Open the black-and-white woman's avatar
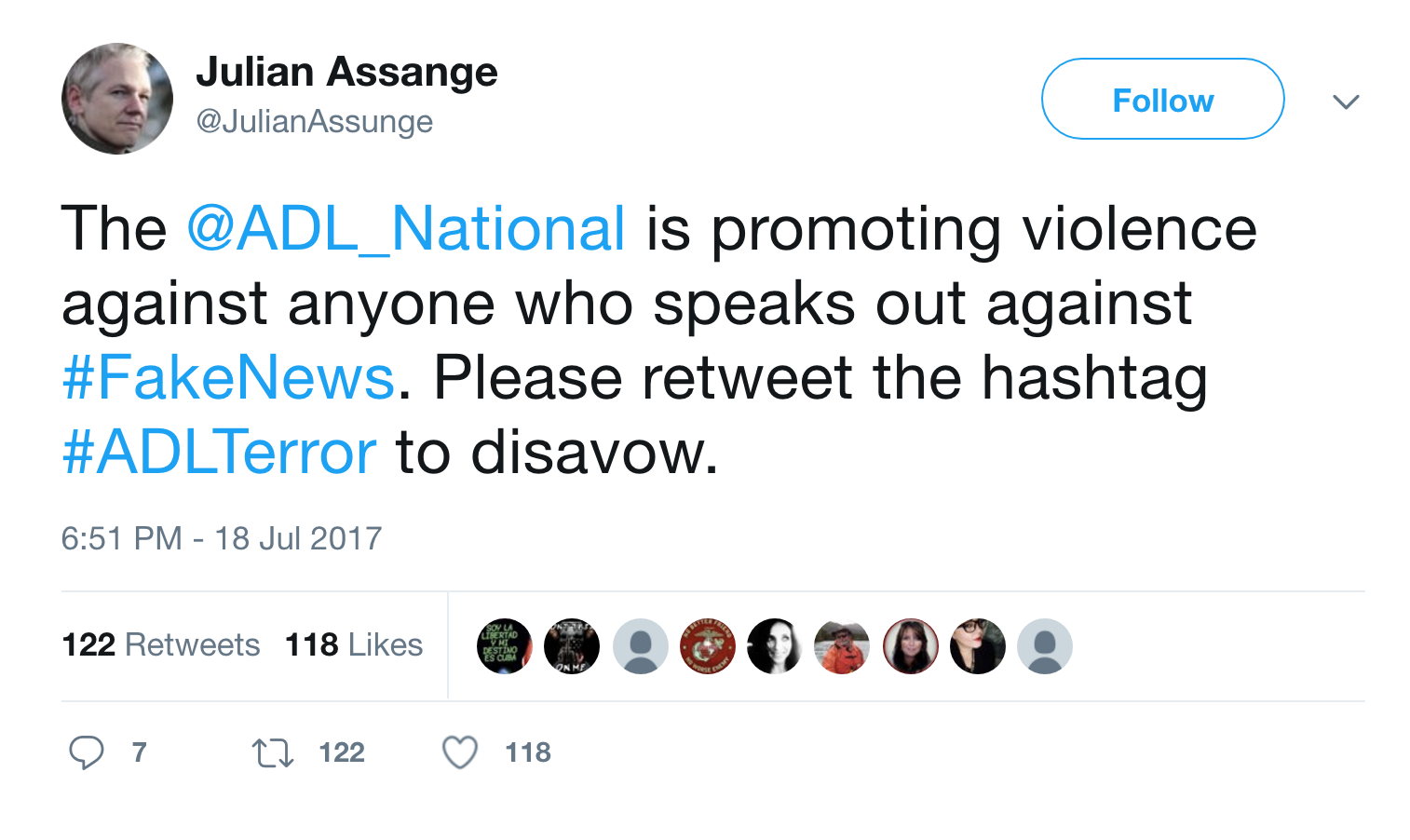Screen dimensions: 1410x840 click(x=774, y=646)
